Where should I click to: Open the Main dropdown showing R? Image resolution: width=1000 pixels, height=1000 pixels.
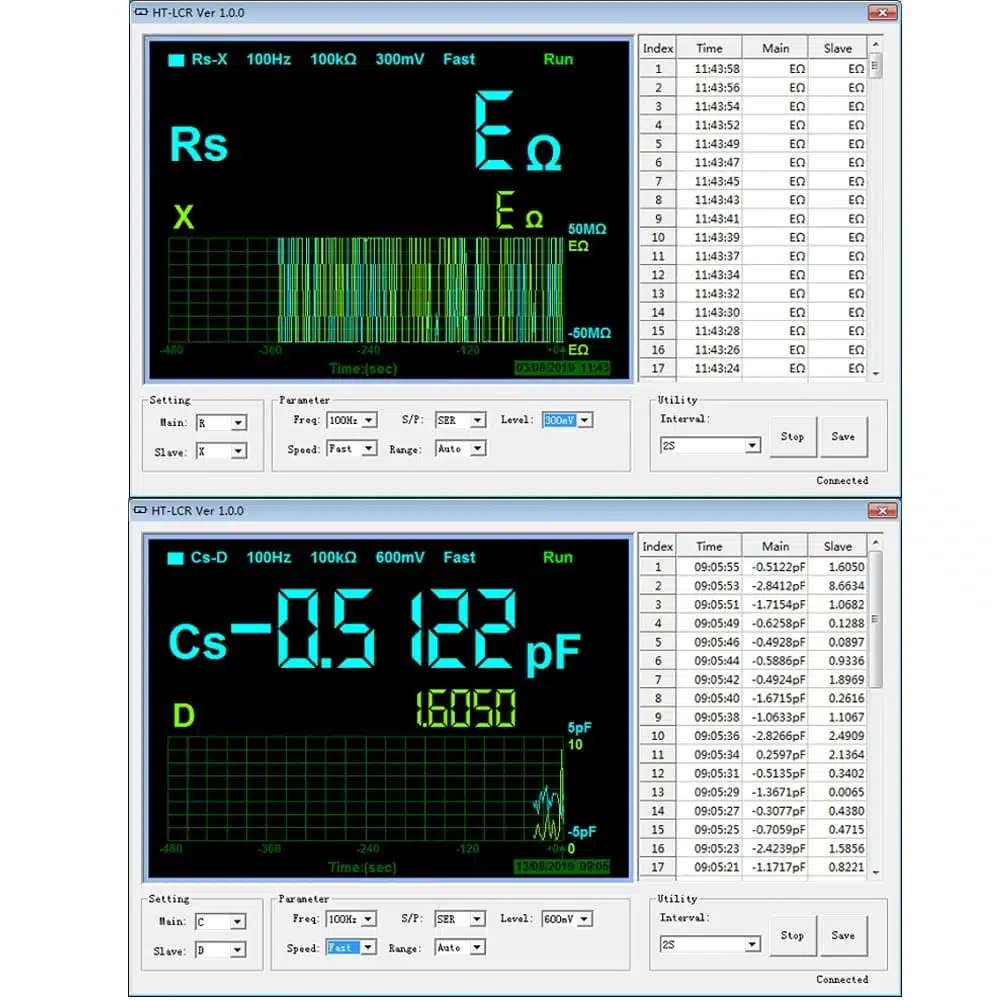[238, 423]
